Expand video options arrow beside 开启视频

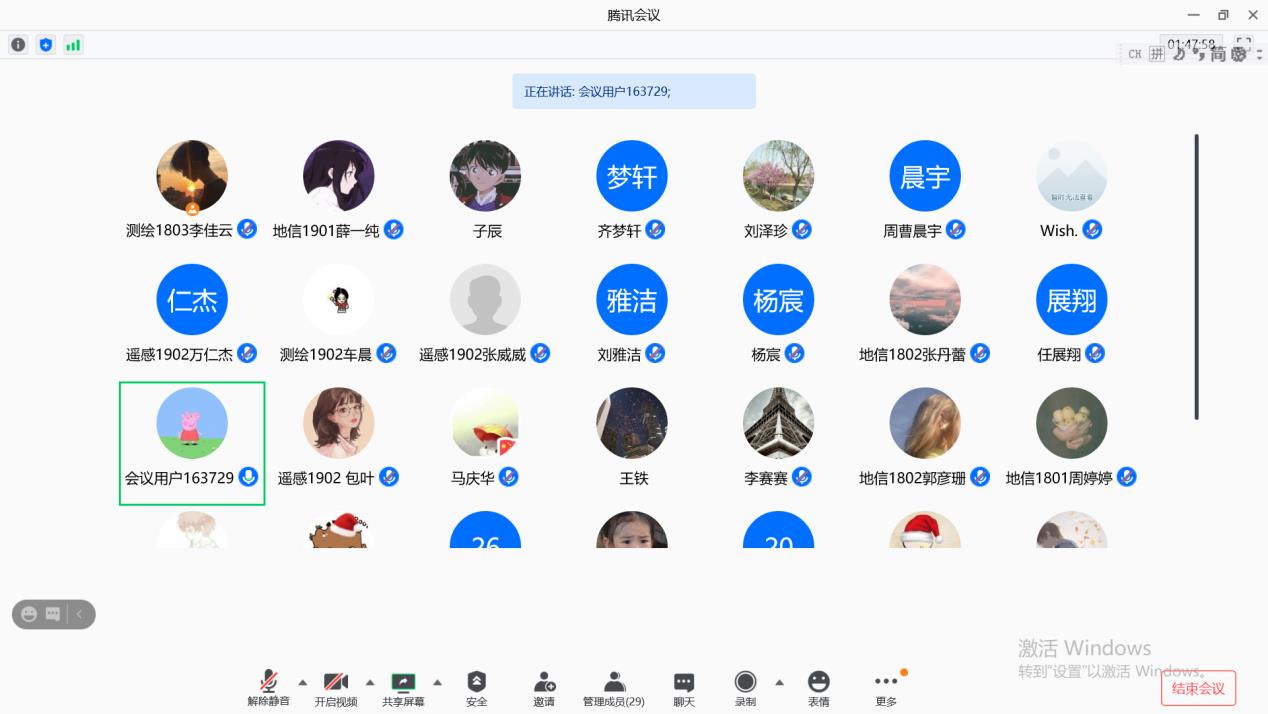[x=370, y=683]
